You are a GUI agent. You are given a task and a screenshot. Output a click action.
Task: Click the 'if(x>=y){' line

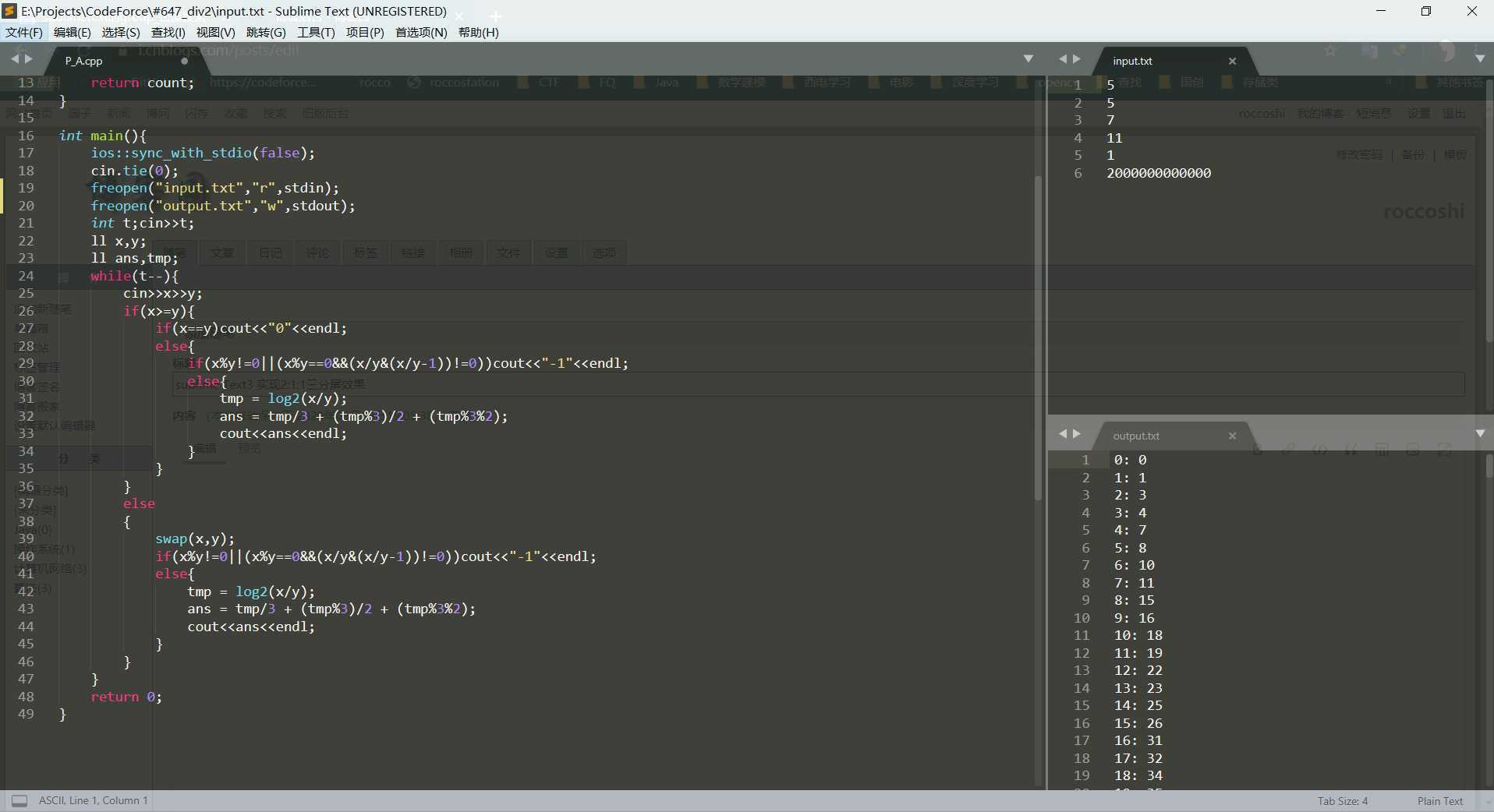[158, 311]
